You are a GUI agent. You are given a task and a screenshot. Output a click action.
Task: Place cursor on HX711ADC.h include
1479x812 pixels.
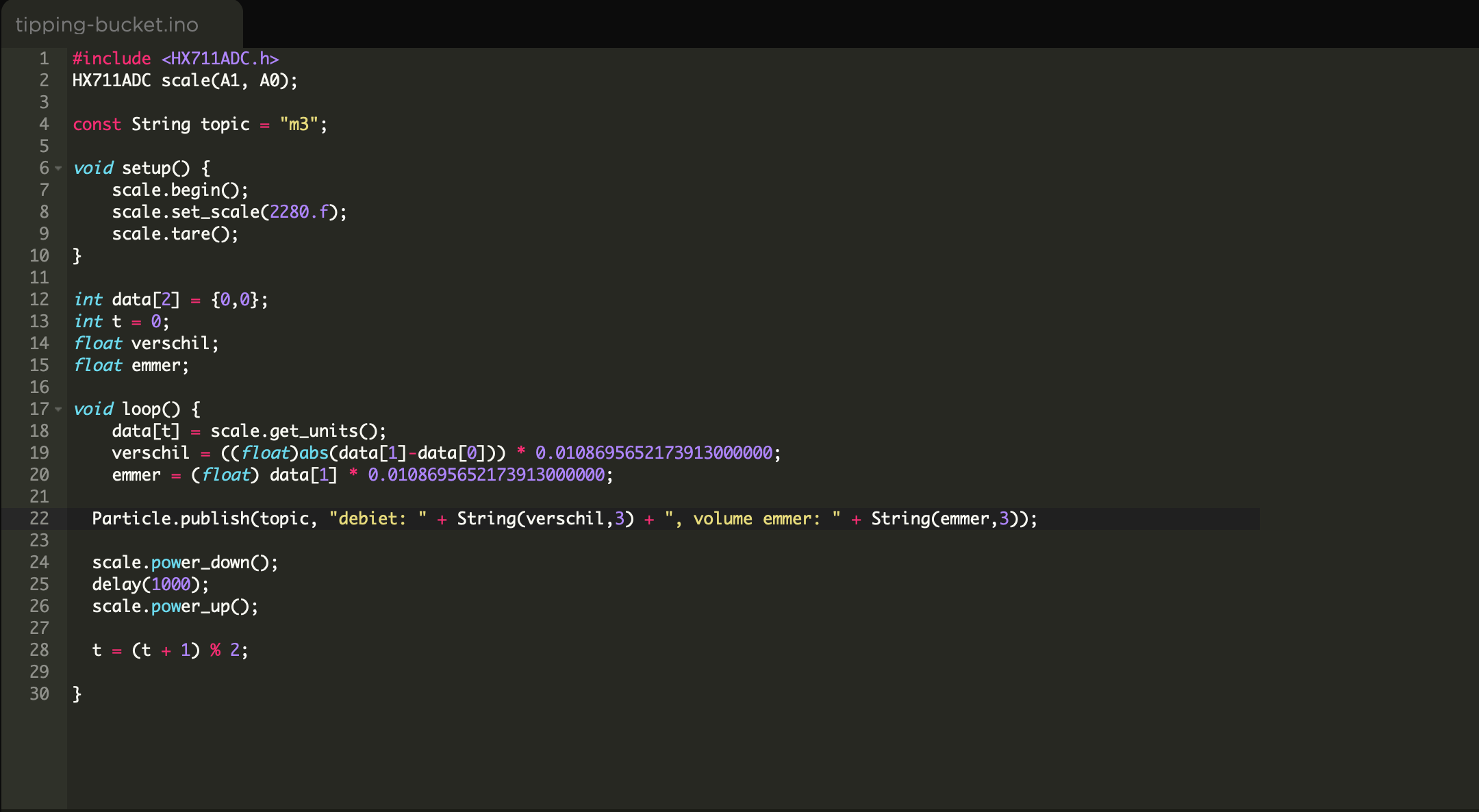[219, 59]
